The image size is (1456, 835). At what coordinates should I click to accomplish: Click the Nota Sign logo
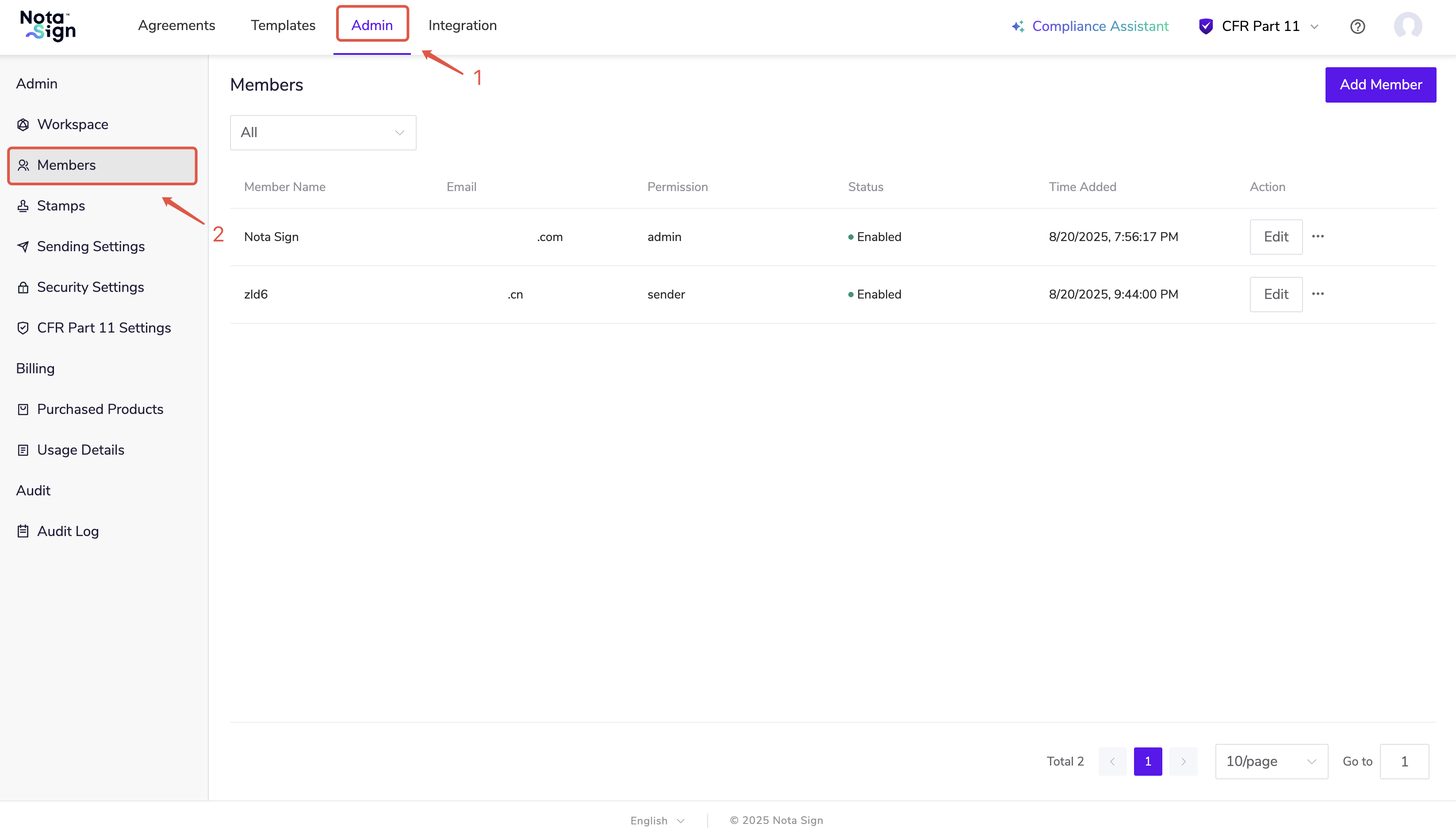(x=48, y=27)
